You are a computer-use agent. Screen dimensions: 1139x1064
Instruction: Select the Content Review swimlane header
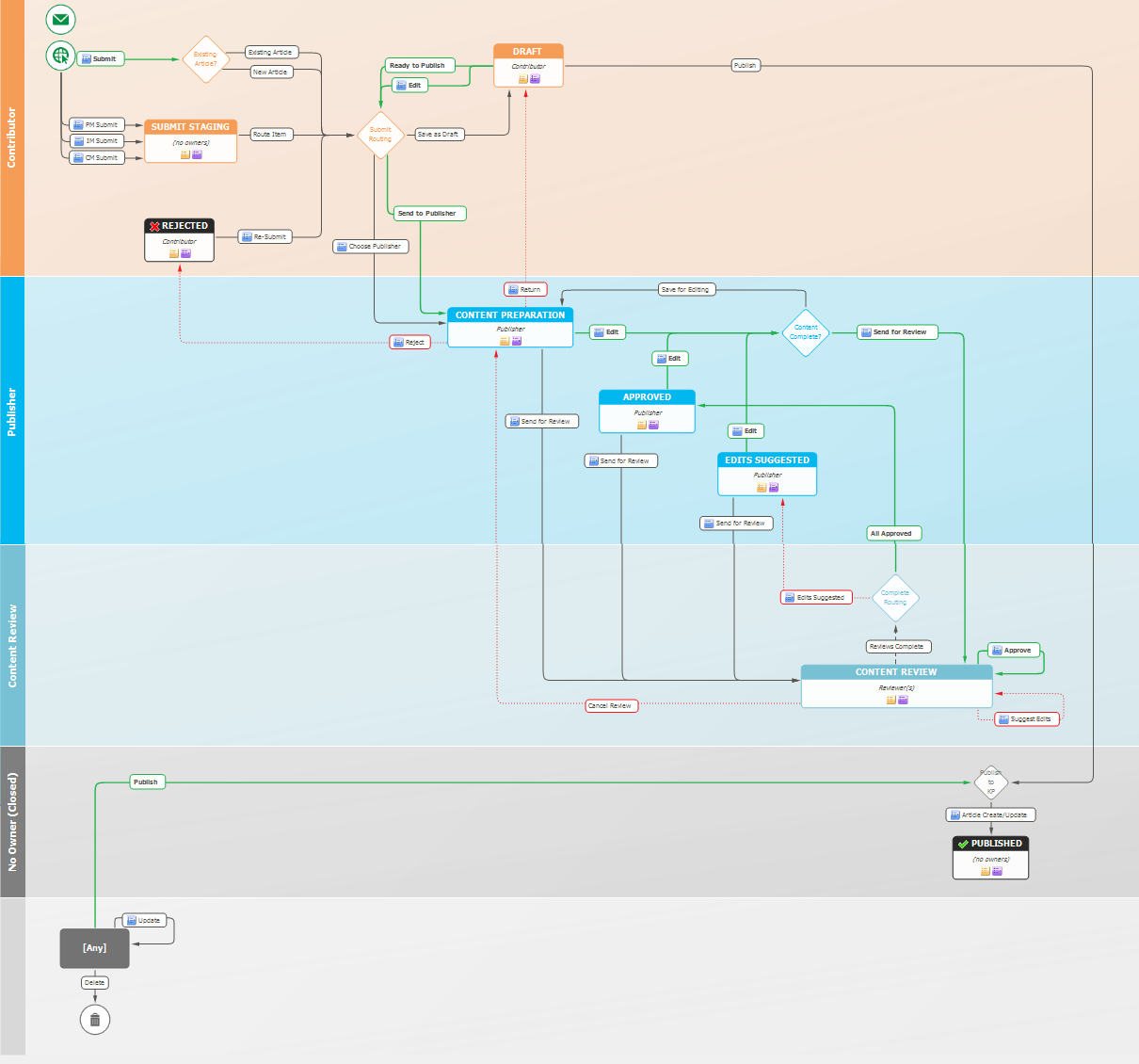click(x=12, y=645)
